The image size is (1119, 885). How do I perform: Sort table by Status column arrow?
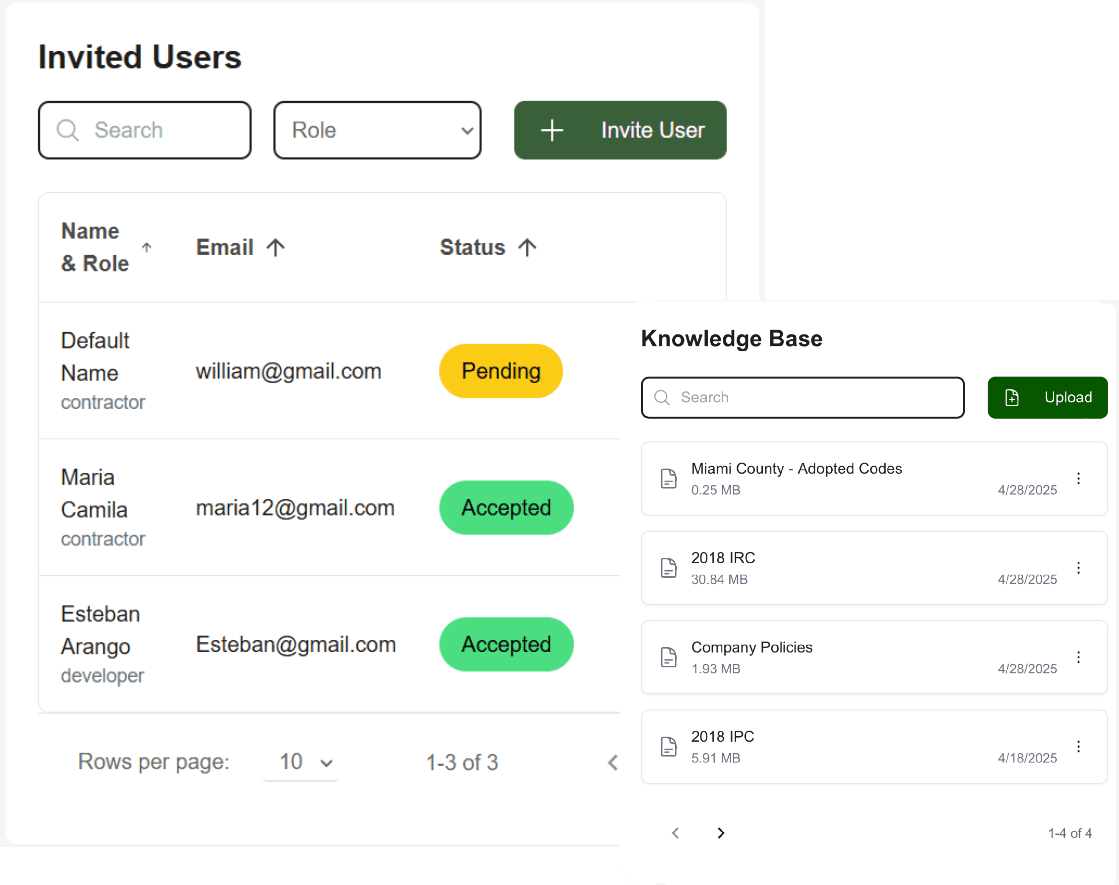click(x=528, y=247)
